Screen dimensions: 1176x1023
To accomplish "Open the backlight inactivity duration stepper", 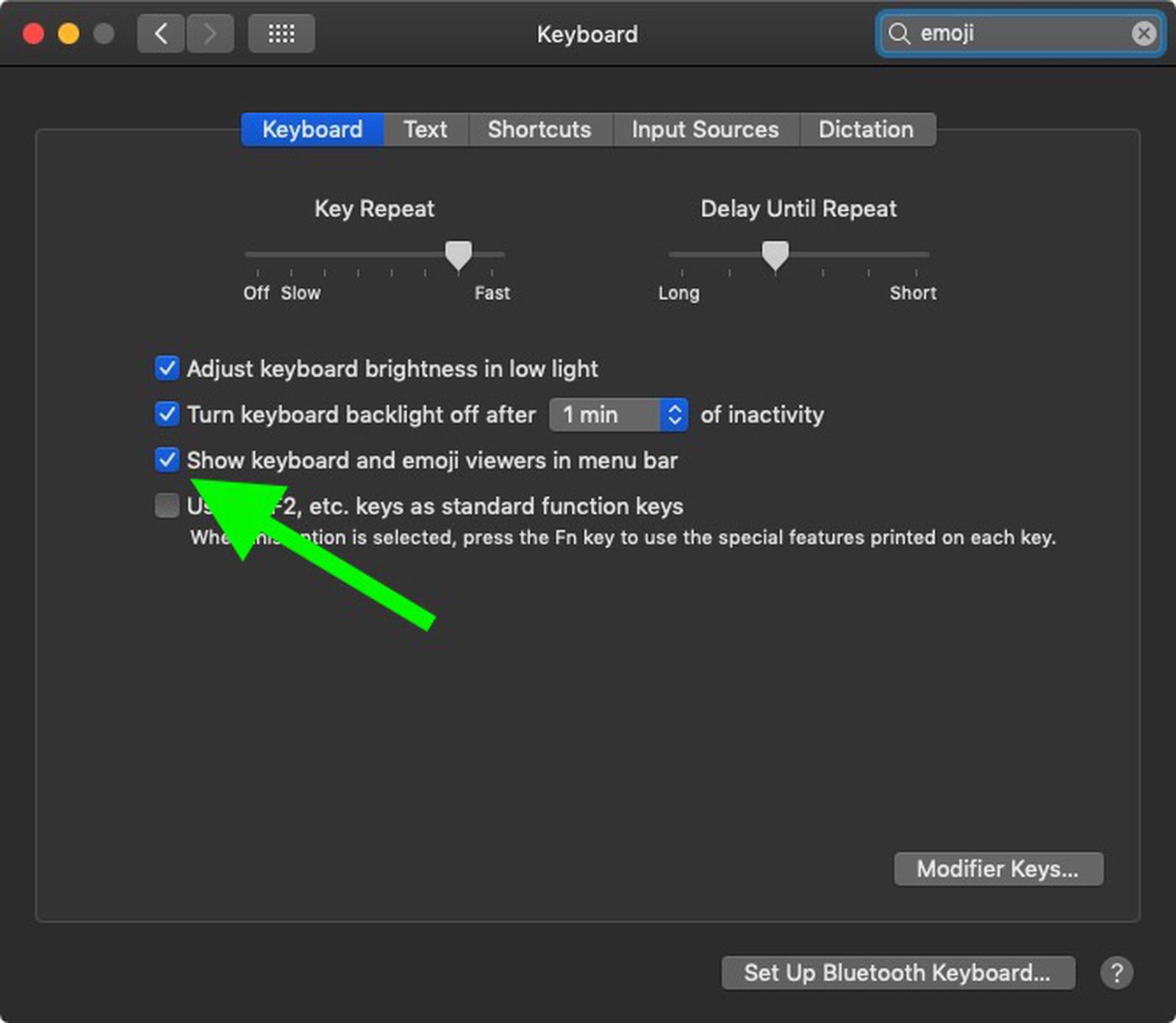I will pos(674,414).
